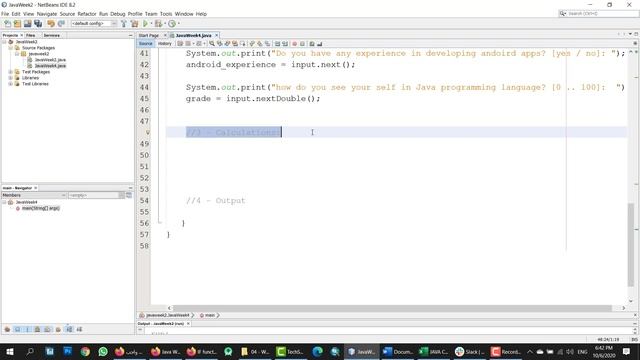The image size is (640, 360).
Task: Open WhatsApp from the taskbar
Action: [103, 351]
